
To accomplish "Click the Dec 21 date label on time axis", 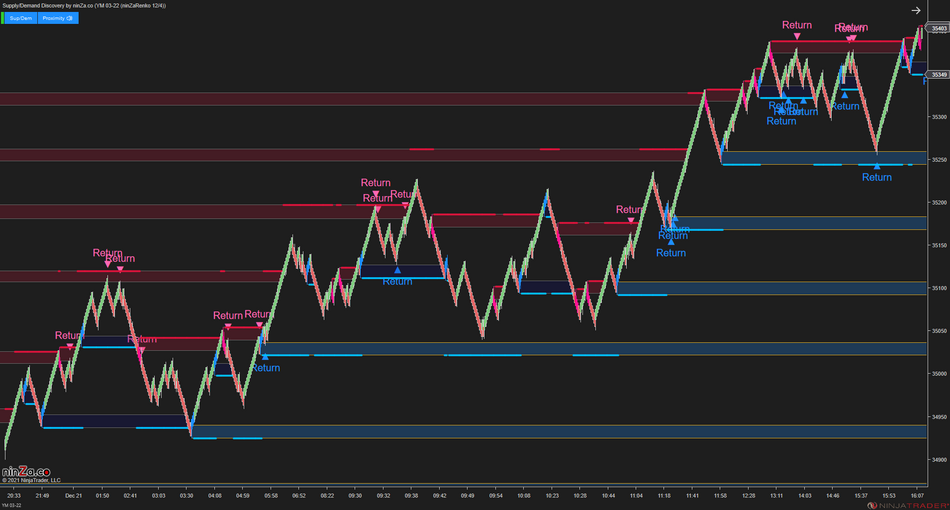I will pos(73,495).
